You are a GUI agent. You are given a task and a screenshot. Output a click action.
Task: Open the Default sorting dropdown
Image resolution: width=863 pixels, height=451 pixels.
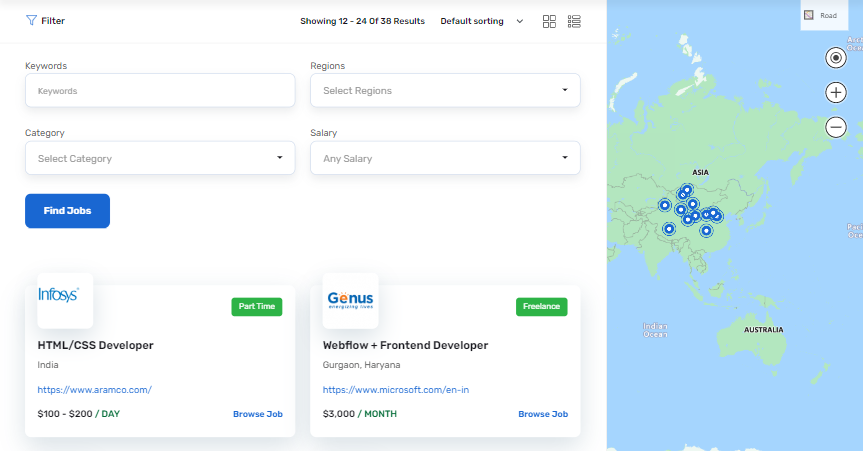(x=481, y=21)
